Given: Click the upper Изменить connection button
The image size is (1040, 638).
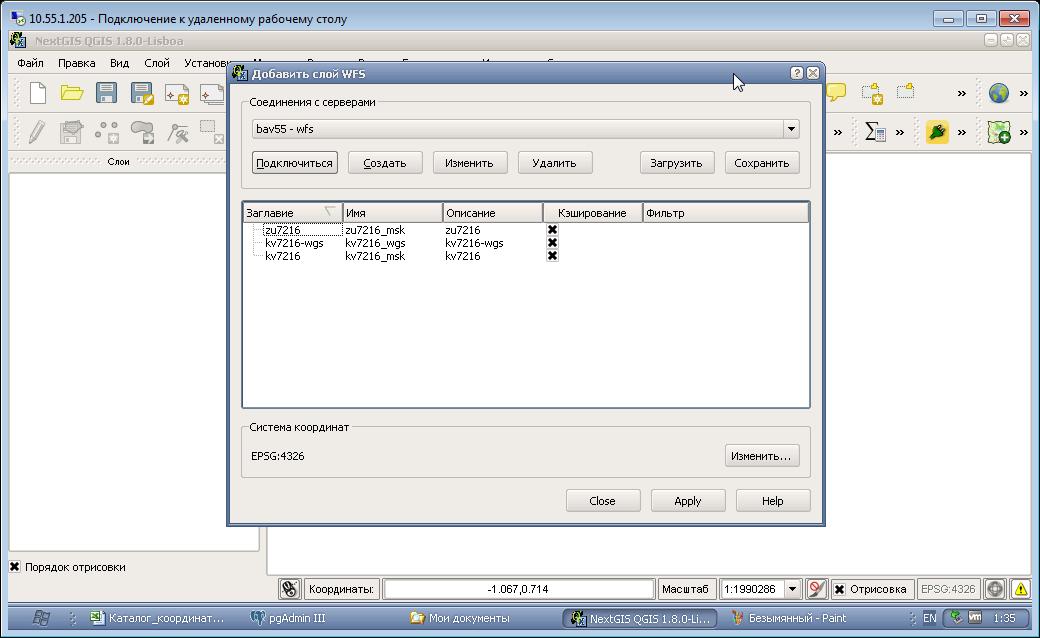Looking at the screenshot, I should (x=470, y=162).
